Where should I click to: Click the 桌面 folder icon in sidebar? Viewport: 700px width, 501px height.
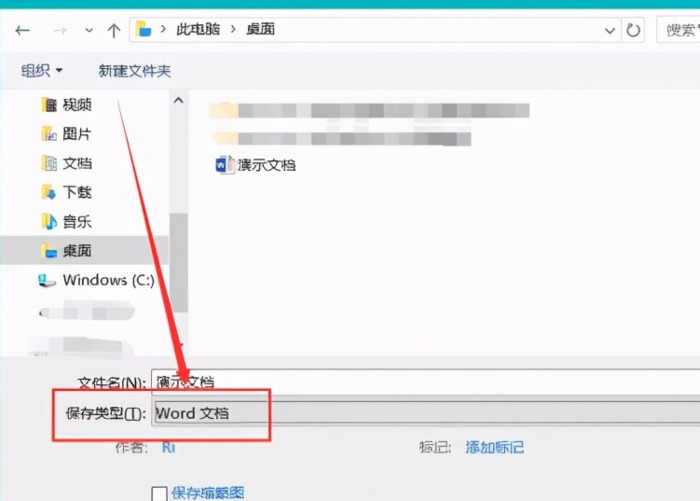49,250
